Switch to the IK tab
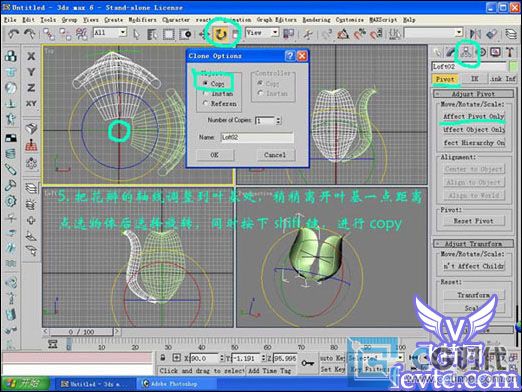Image resolution: width=522 pixels, height=392 pixels. [474, 79]
